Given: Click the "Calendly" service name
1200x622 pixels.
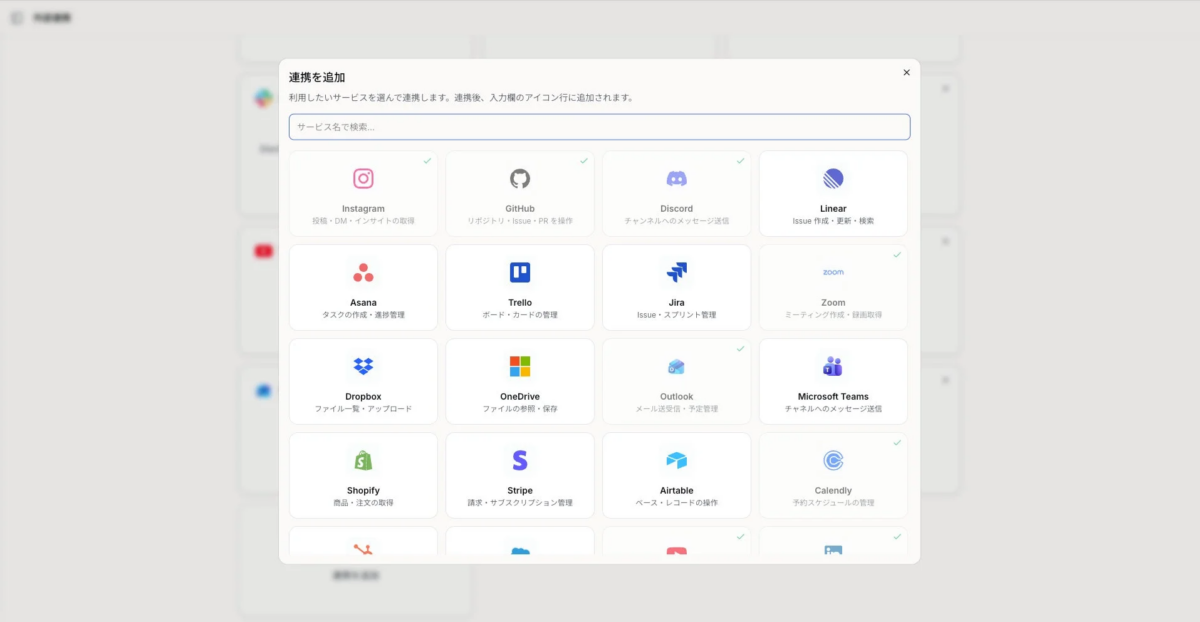Looking at the screenshot, I should 833,491.
